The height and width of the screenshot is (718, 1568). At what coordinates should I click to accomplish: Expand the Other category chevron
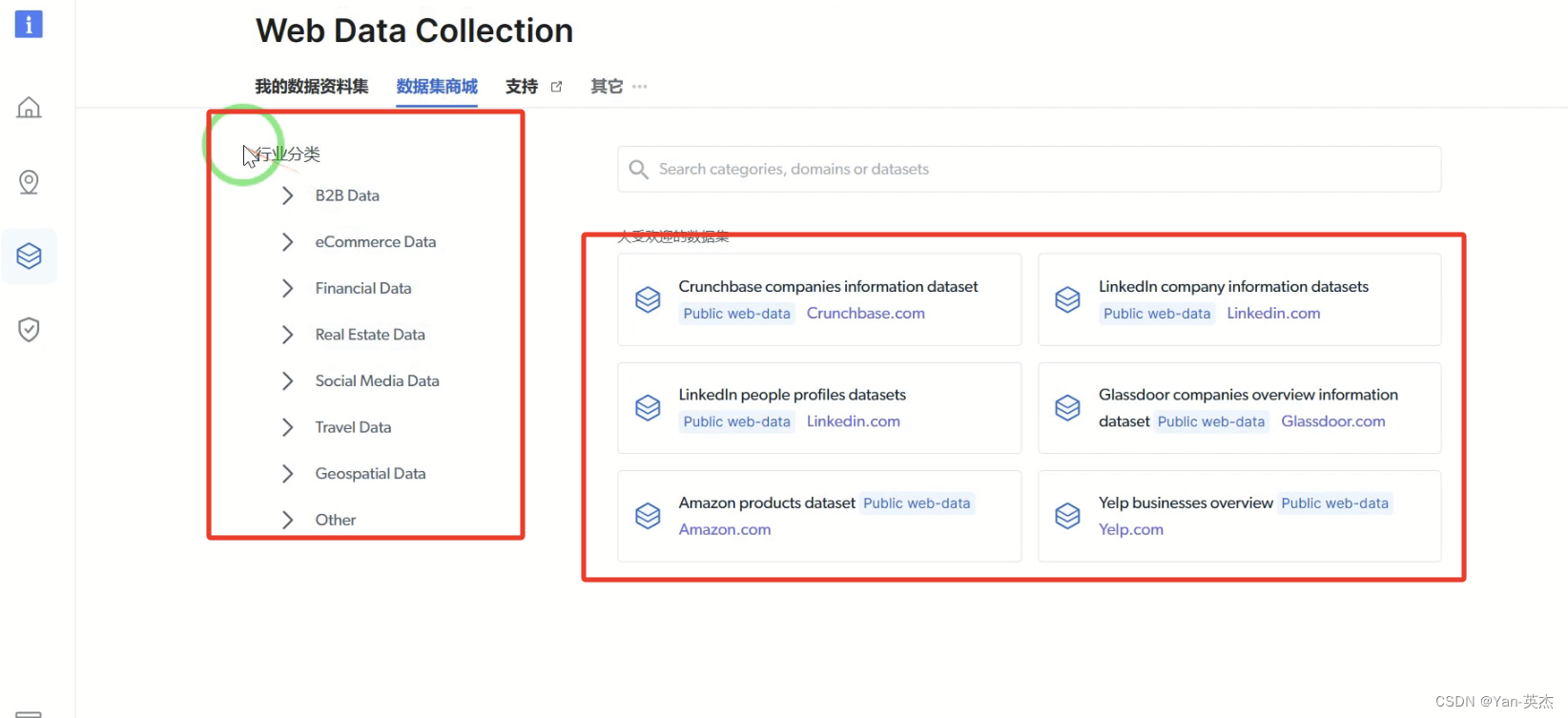pos(287,520)
